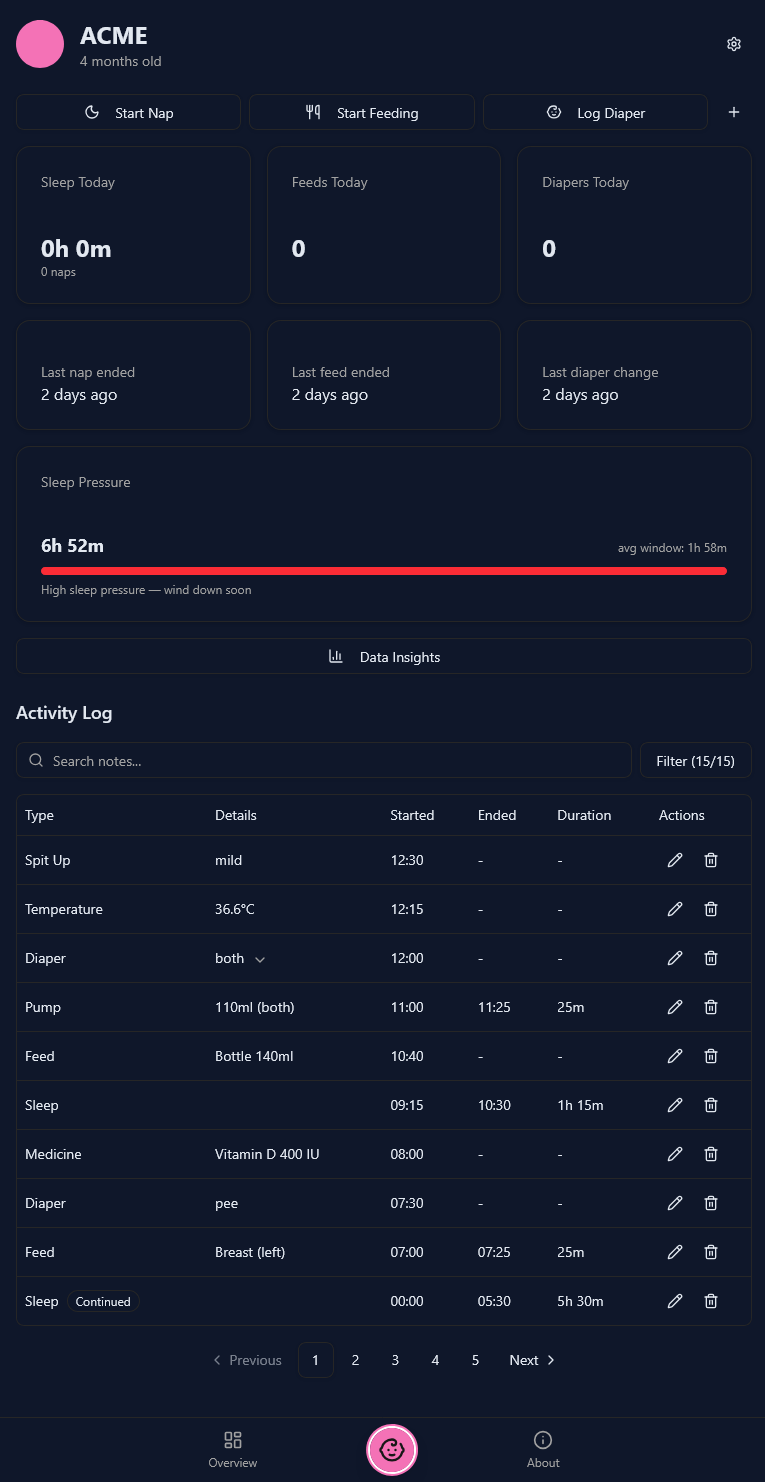Open page 3 of the activity log
The height and width of the screenshot is (1482, 765).
click(395, 1360)
